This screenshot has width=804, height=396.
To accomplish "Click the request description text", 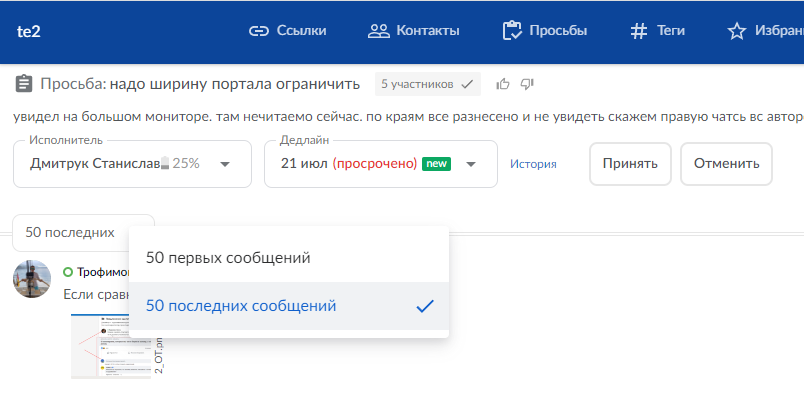I will click(408, 117).
